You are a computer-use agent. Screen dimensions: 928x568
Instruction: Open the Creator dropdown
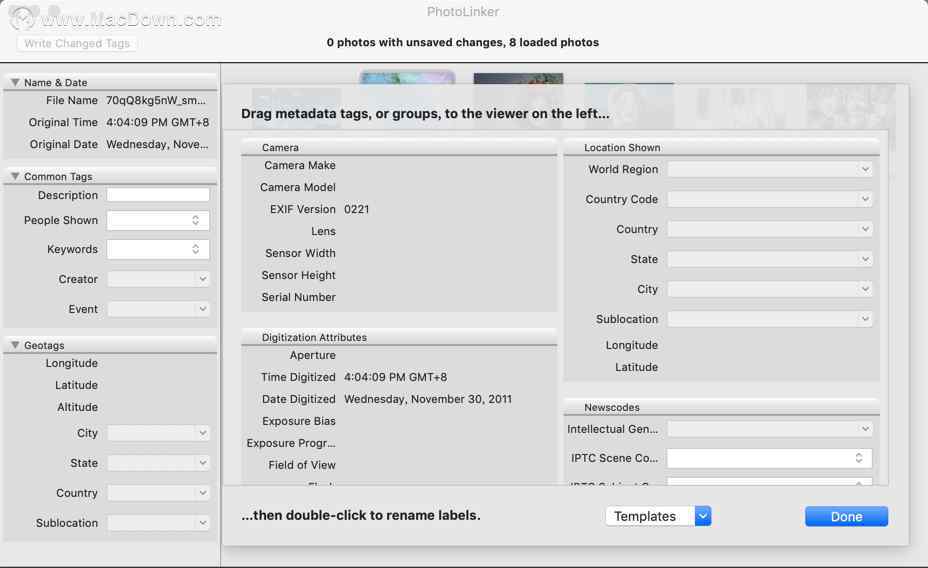click(158, 279)
